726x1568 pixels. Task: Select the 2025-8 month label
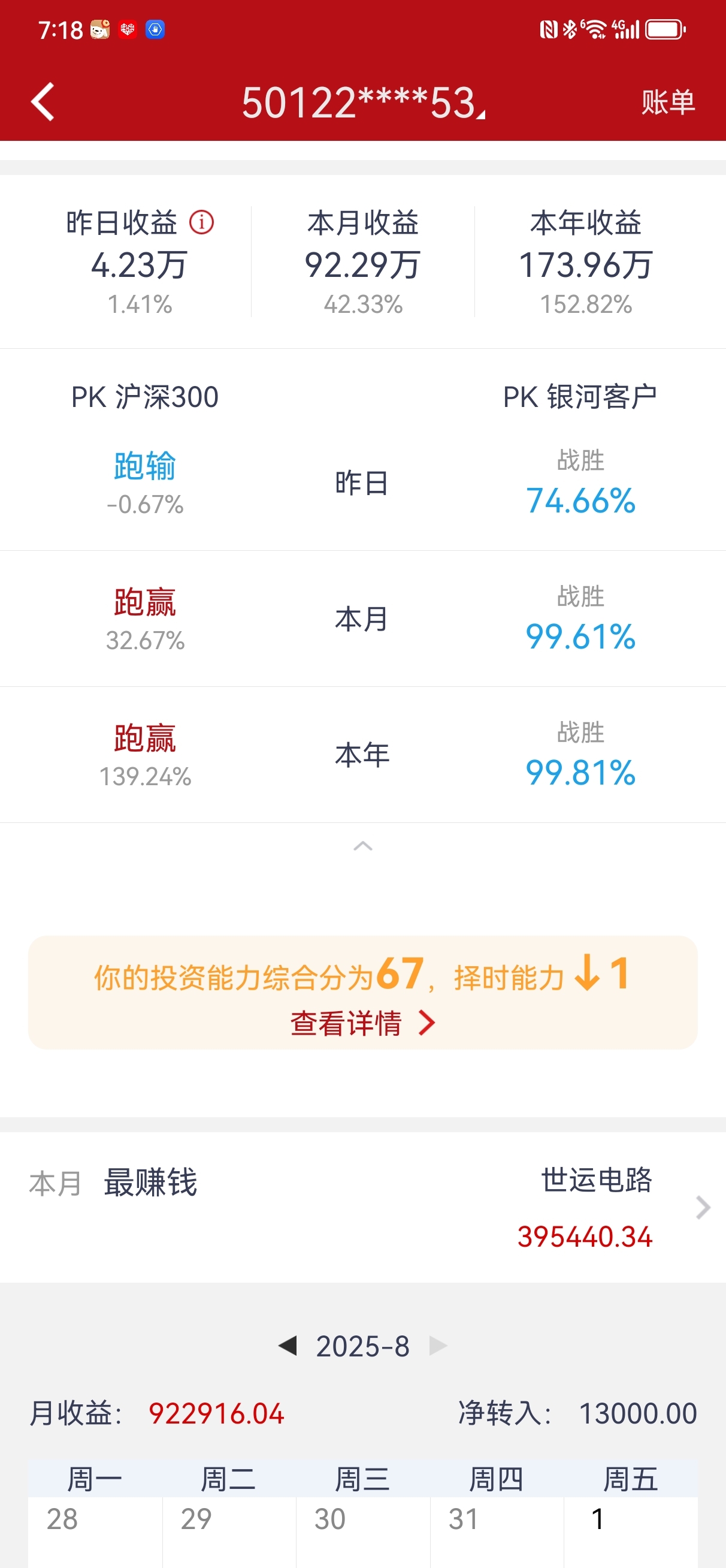point(362,1346)
